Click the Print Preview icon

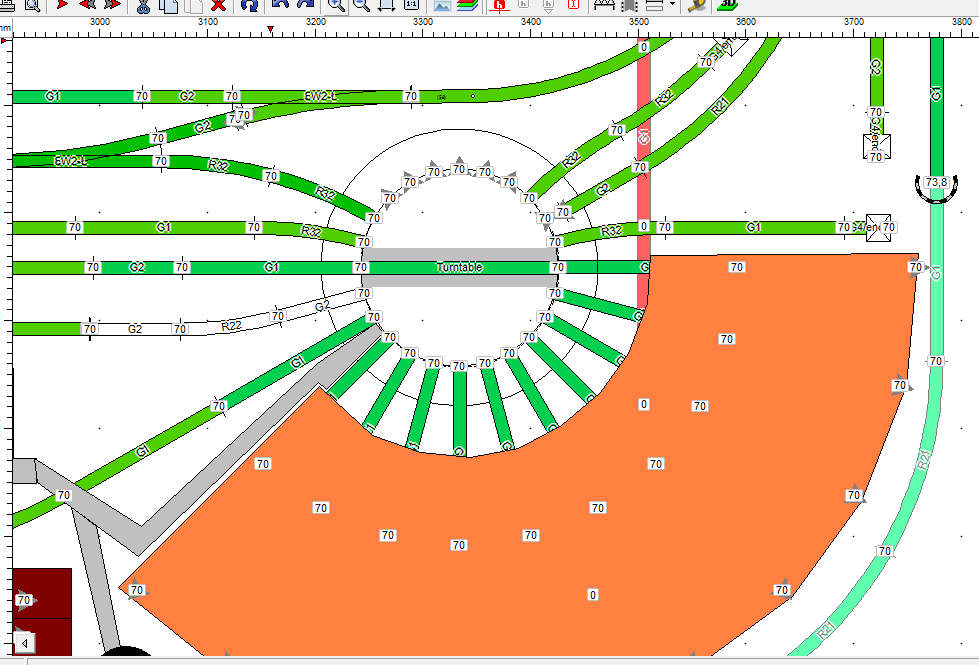coord(31,5)
